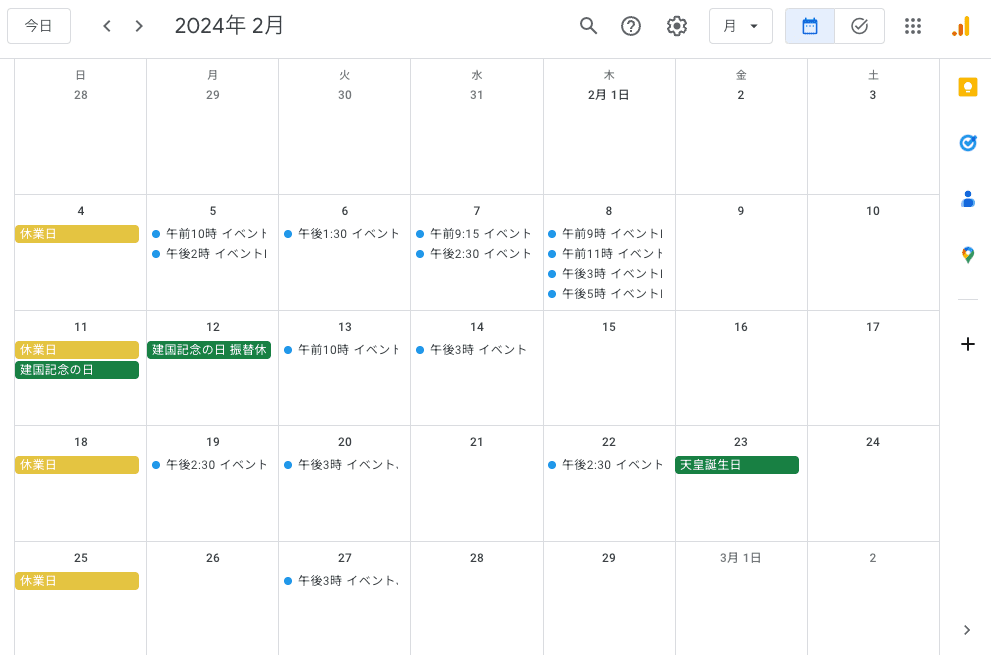Select the yellow 休業日 banner on February 4
Image resolution: width=991 pixels, height=655 pixels.
click(x=77, y=233)
